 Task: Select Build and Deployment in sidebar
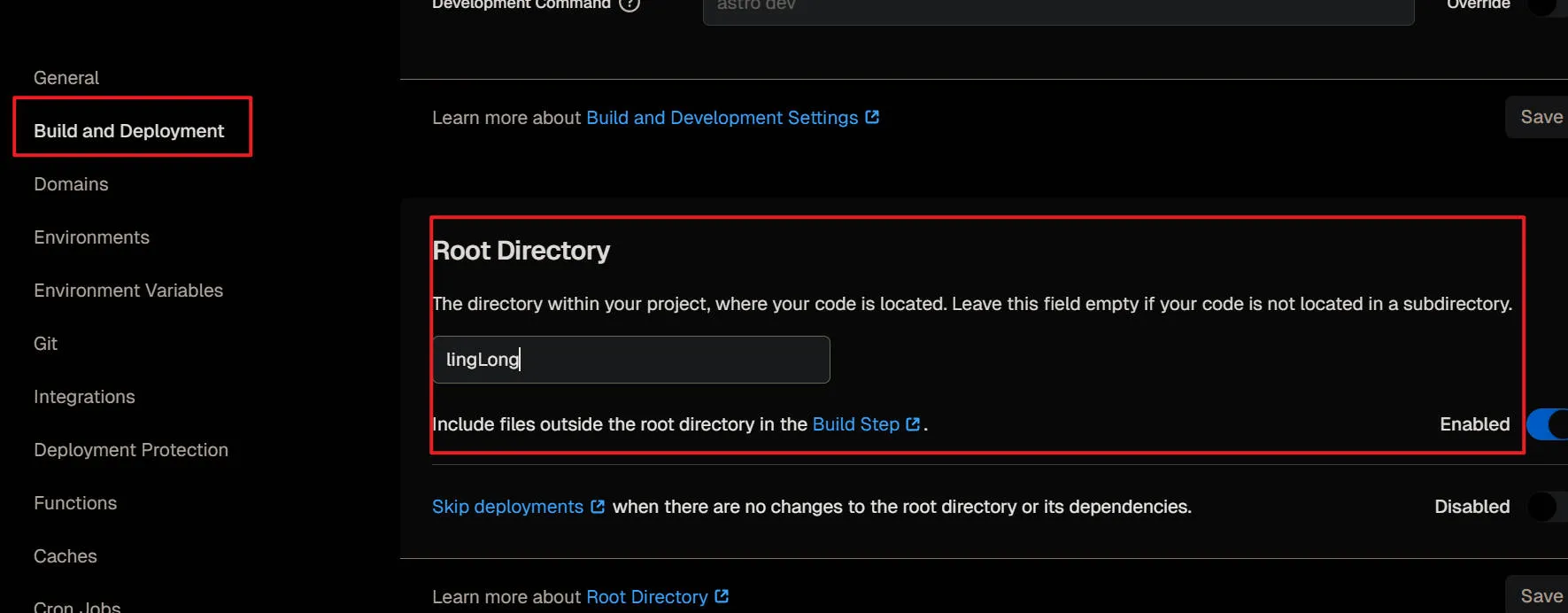129,131
